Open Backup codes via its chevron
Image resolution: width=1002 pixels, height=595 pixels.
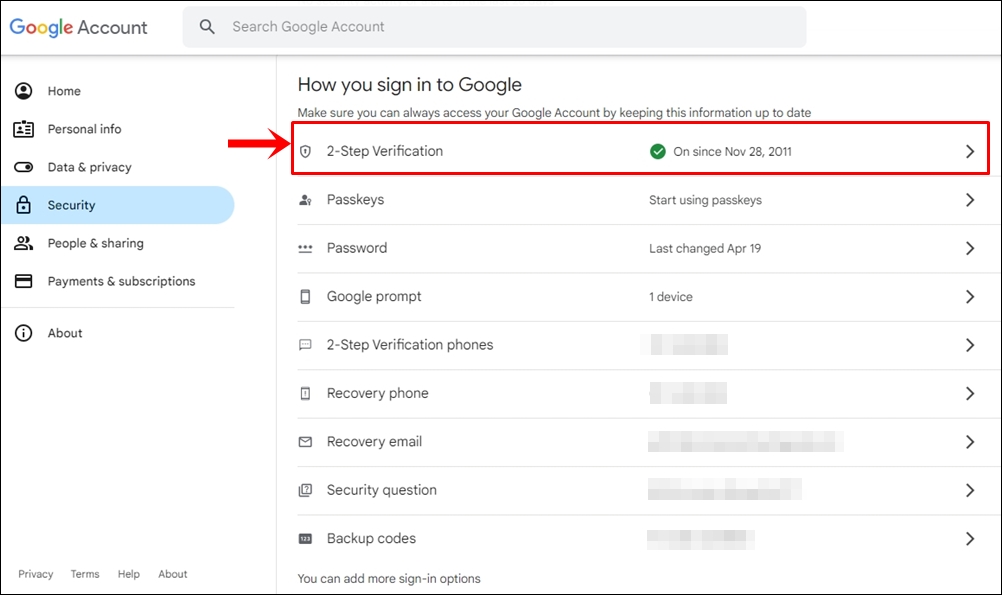click(x=970, y=539)
